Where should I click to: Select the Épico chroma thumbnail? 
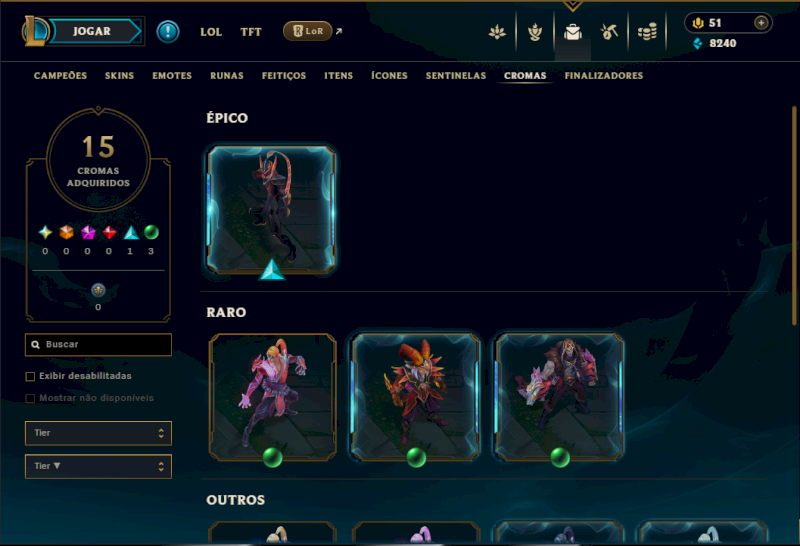tap(271, 210)
